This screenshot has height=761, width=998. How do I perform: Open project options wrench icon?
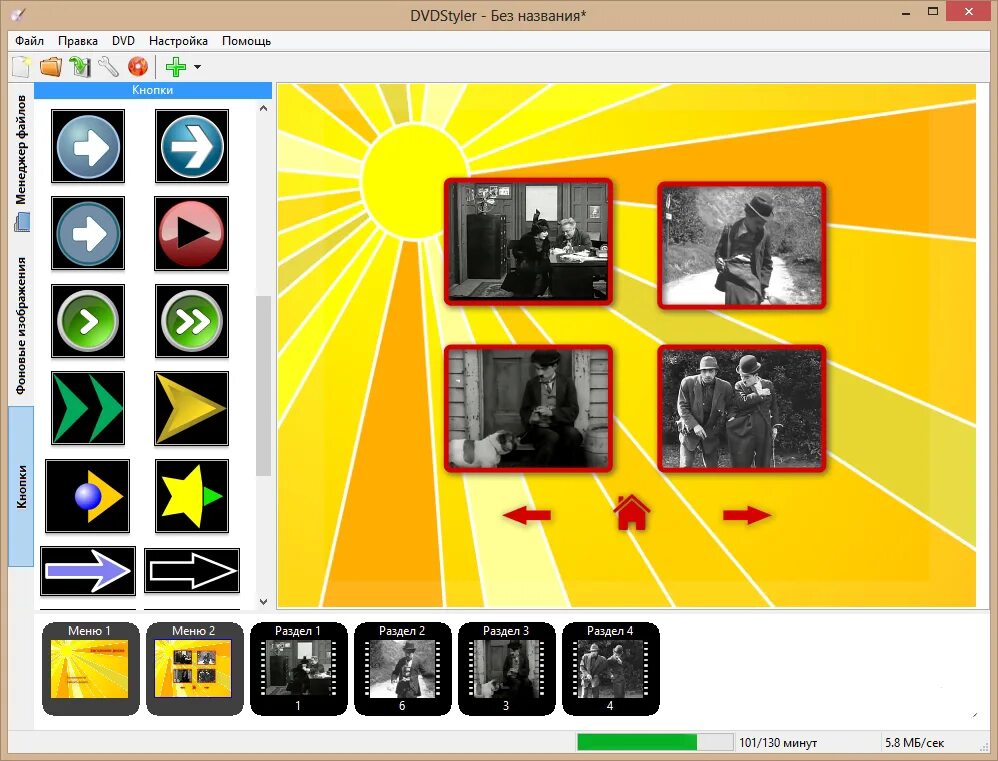109,67
